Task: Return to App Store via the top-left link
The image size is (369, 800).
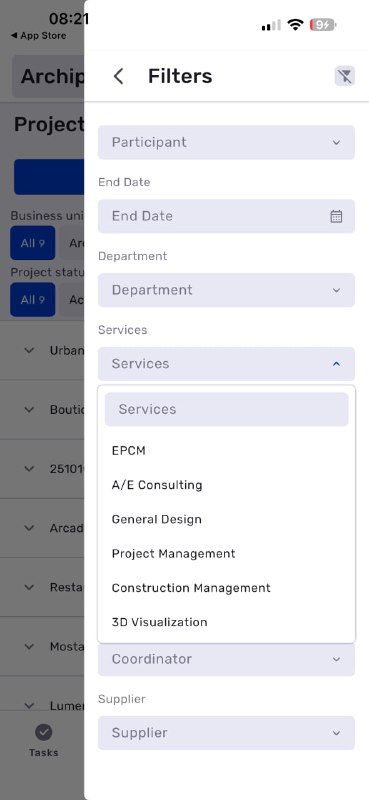Action: (38, 36)
